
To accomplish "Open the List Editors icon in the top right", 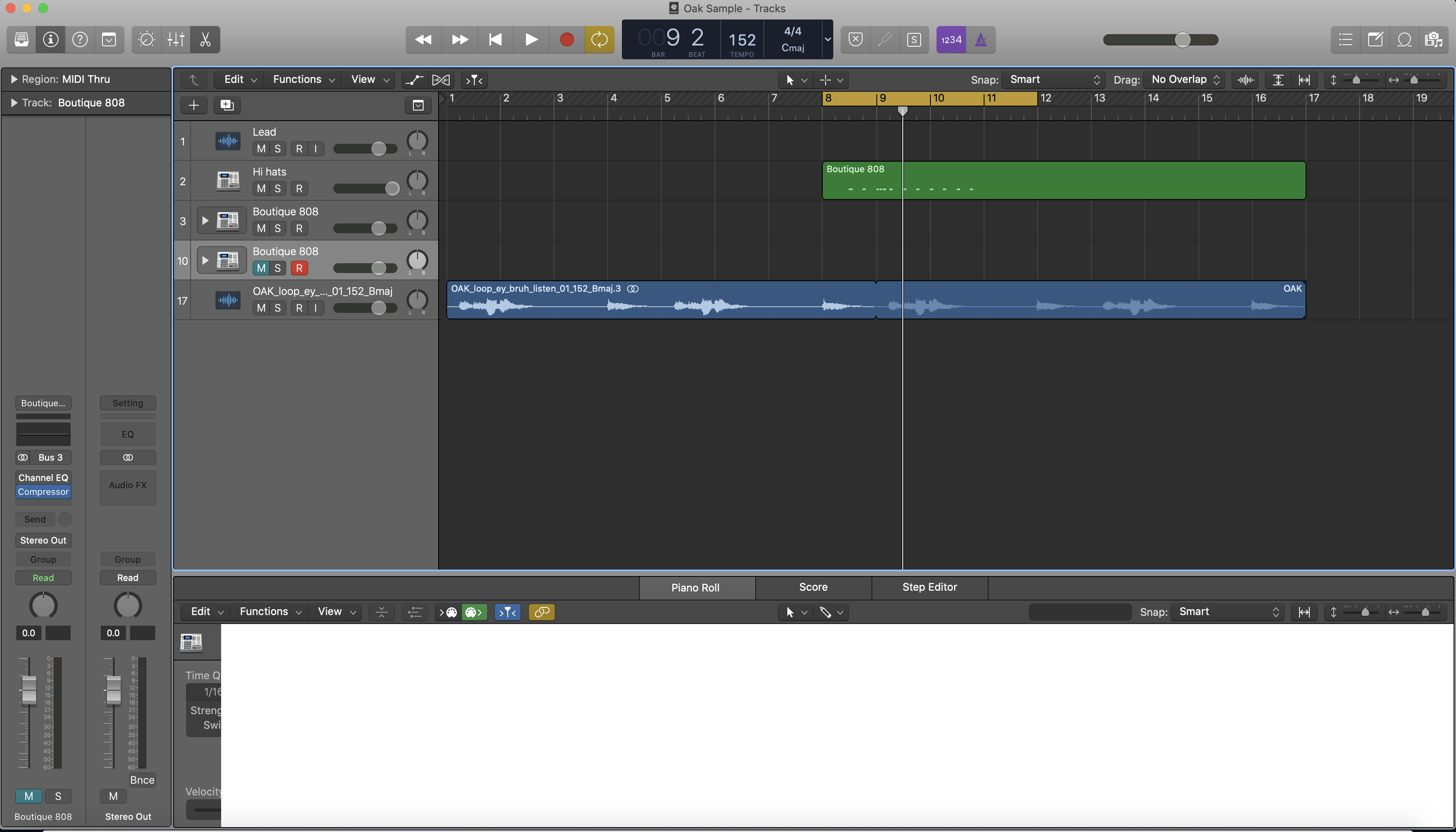I will pos(1345,39).
